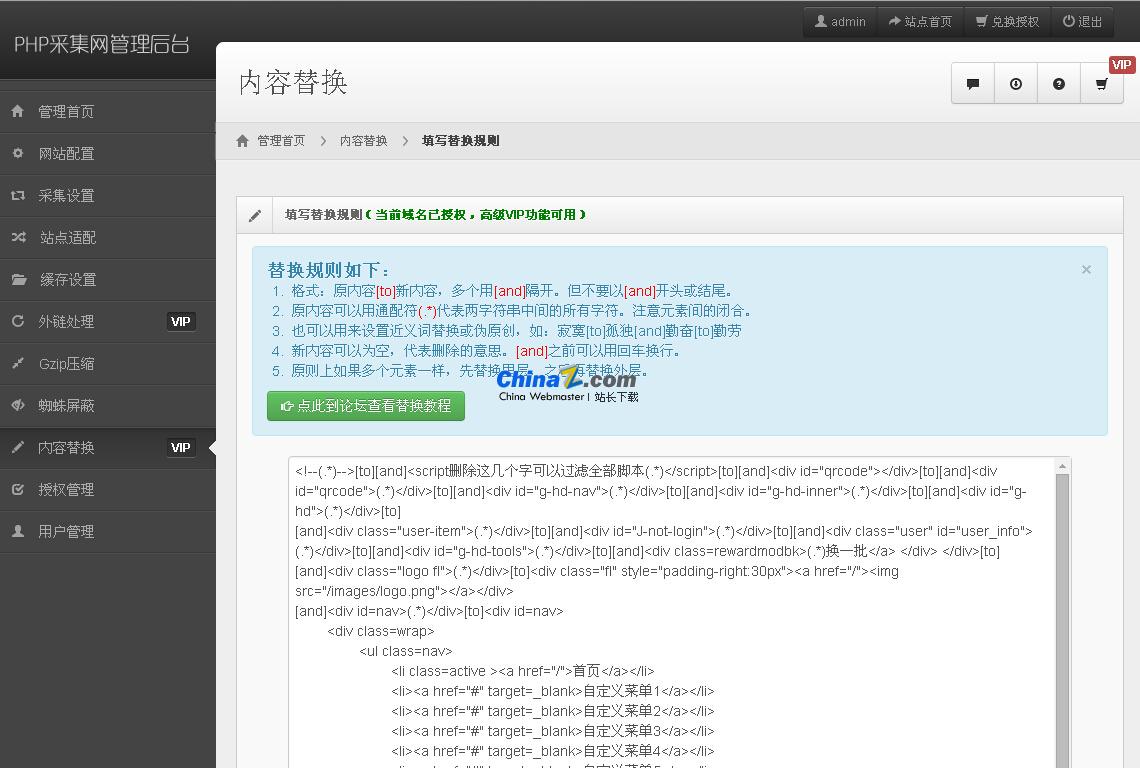Open 授权管理 sidebar item
Image resolution: width=1140 pixels, height=768 pixels.
click(108, 490)
